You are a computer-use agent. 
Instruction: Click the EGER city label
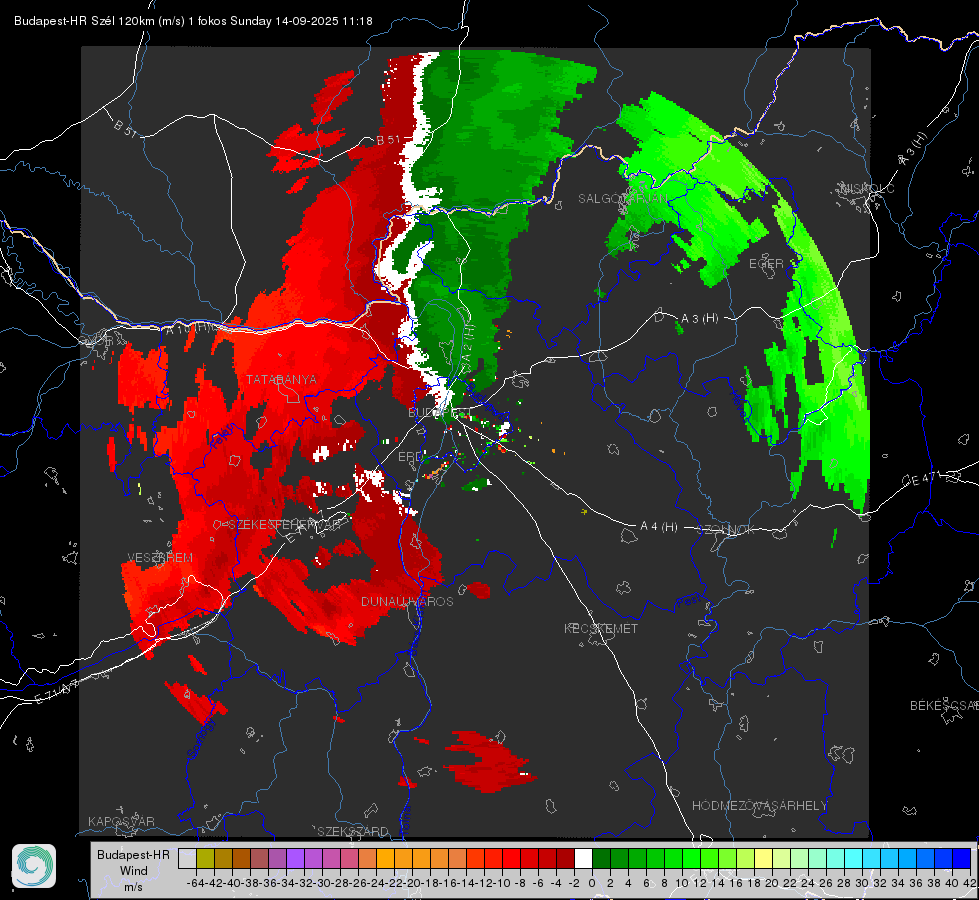pos(766,264)
